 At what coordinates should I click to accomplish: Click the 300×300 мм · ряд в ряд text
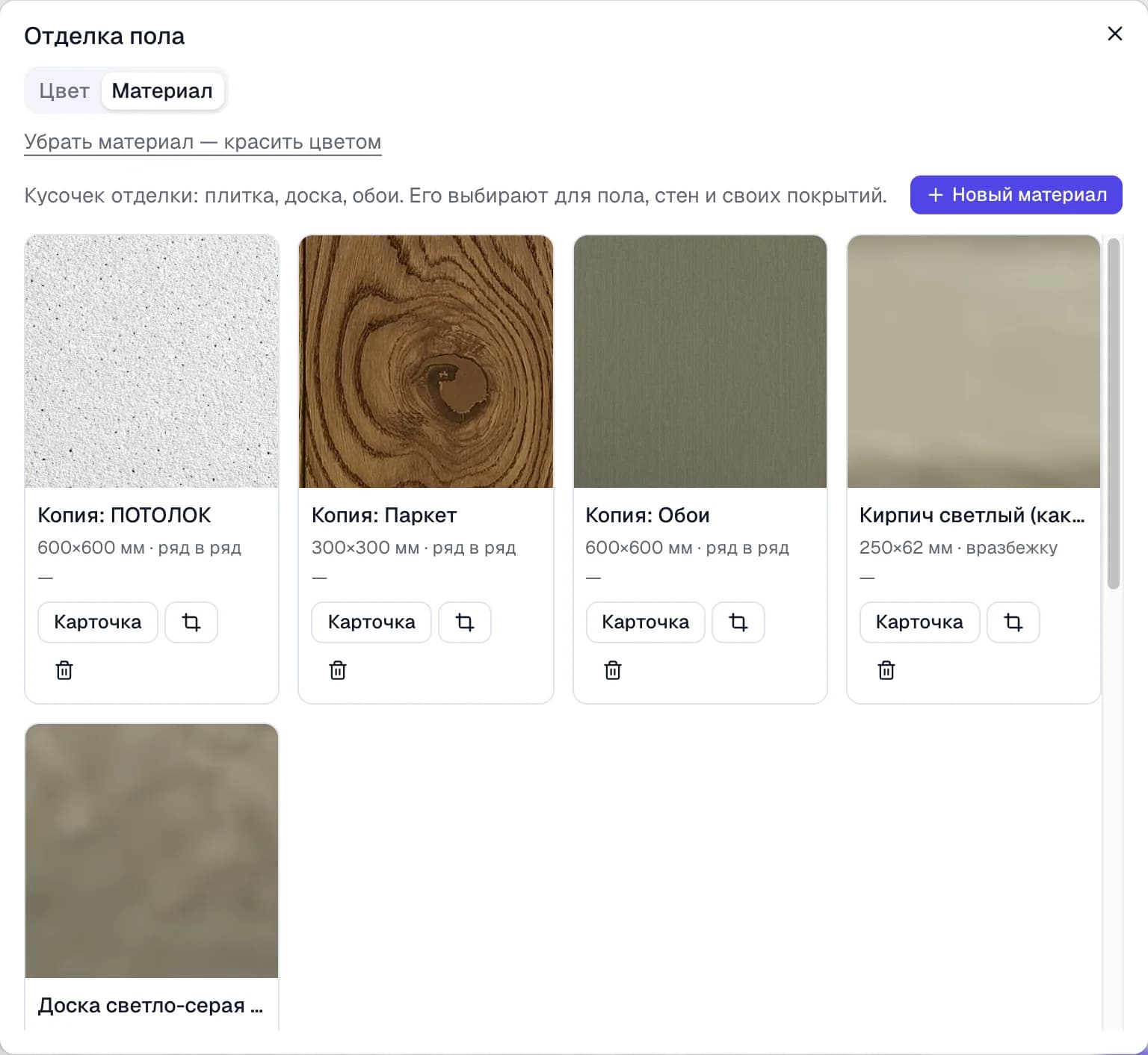[413, 548]
